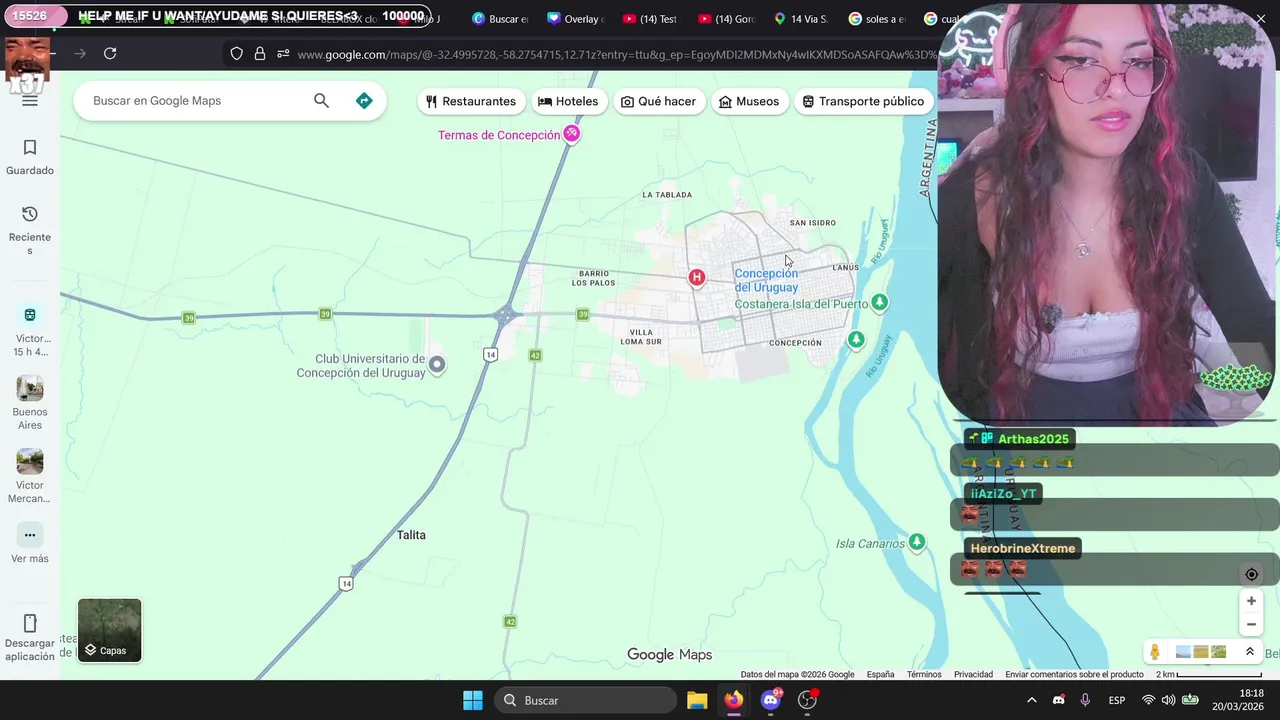Click the Club Universitario location marker

437,365
